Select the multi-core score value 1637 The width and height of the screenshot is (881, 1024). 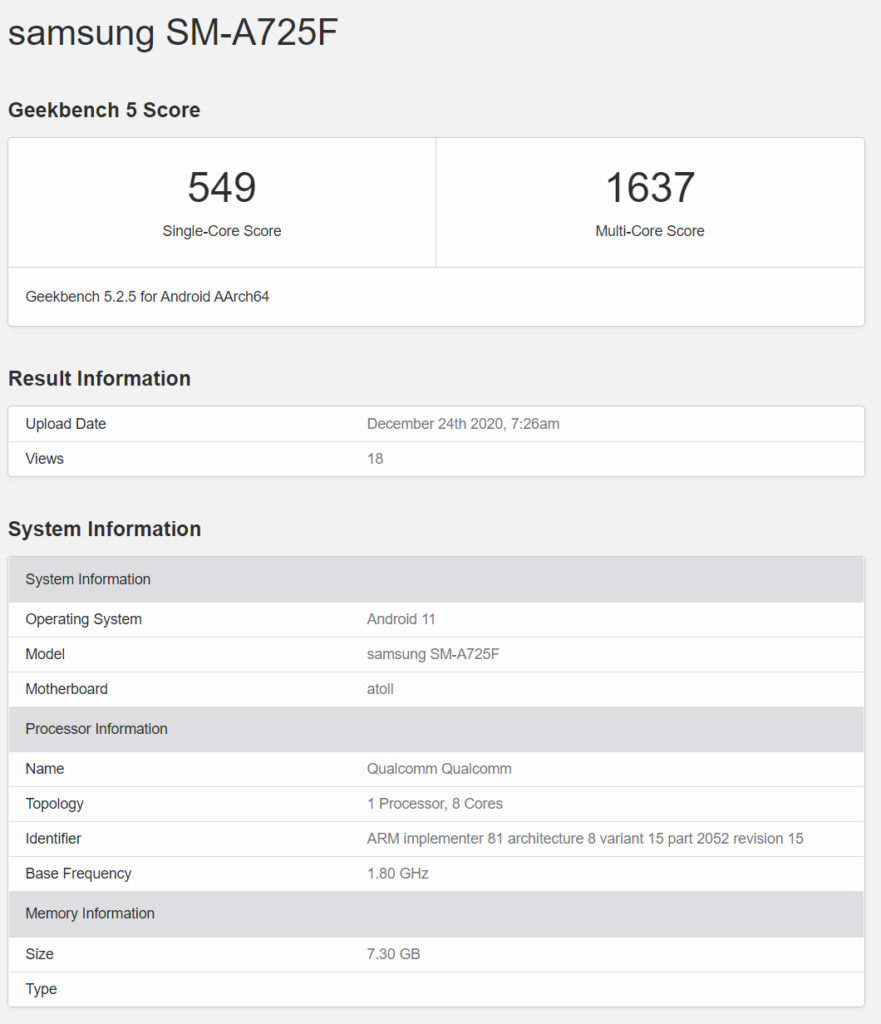point(650,188)
